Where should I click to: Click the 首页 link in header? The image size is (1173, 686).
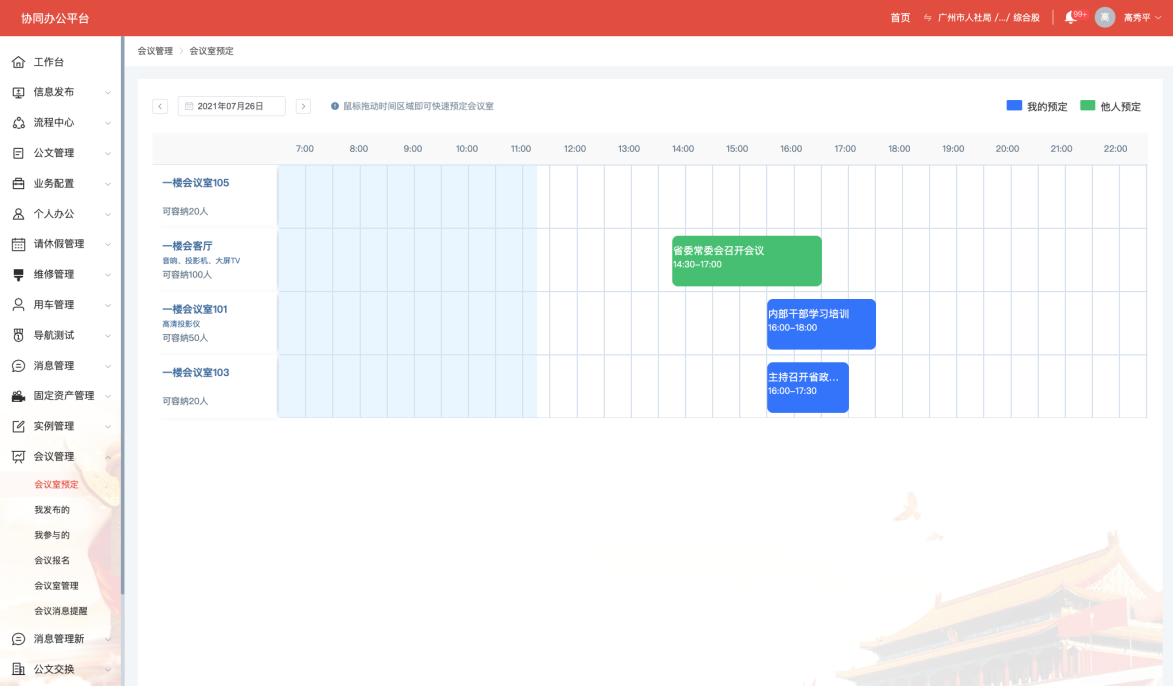pyautogui.click(x=900, y=18)
